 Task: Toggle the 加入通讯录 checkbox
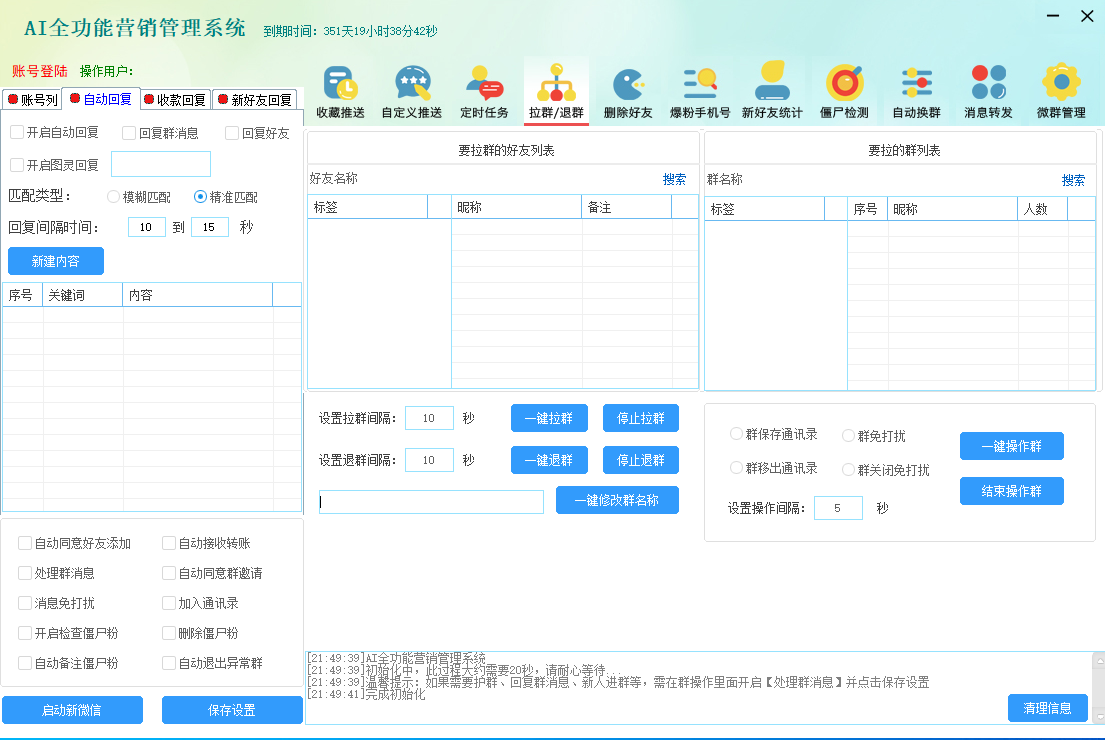[168, 603]
